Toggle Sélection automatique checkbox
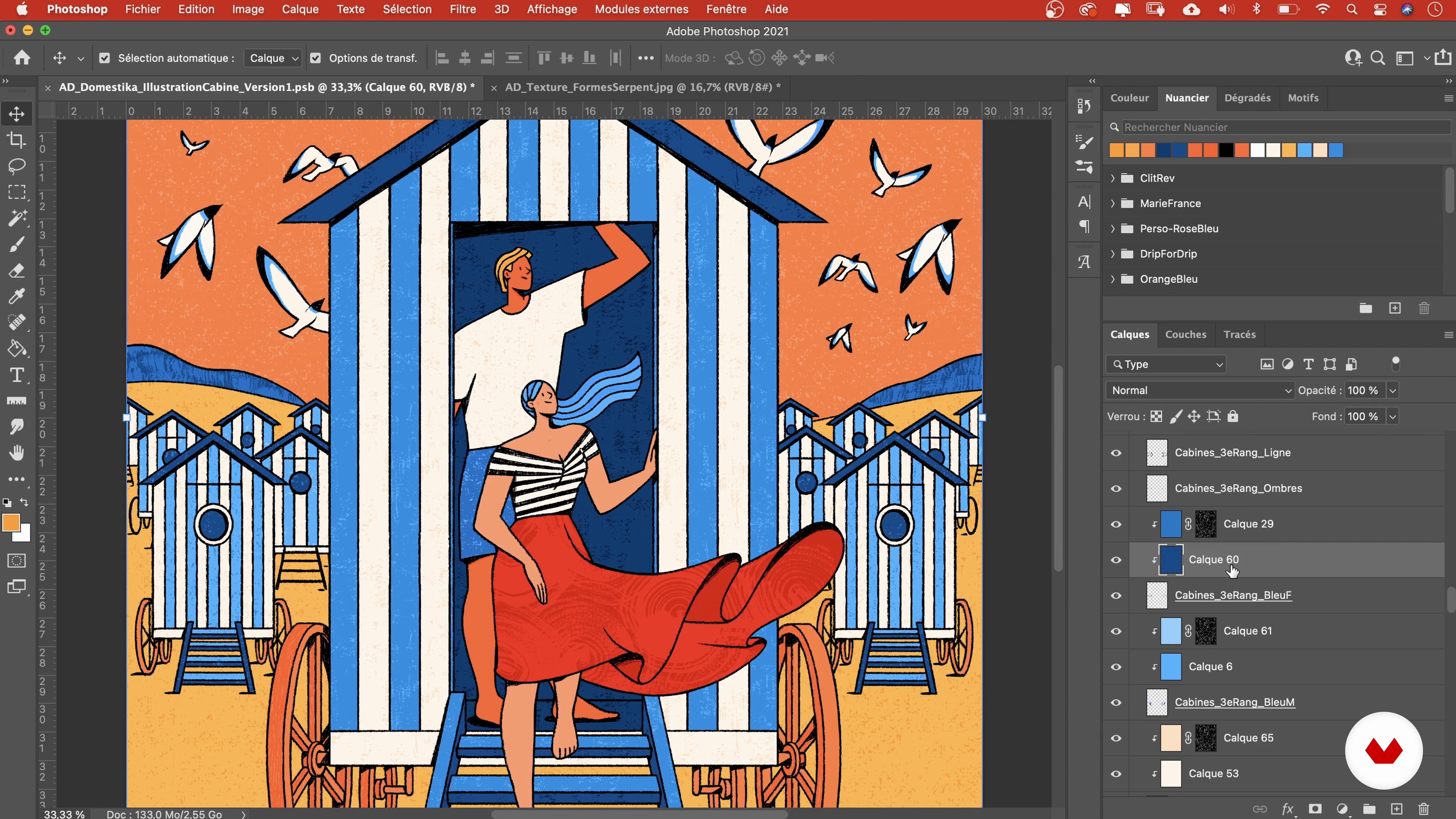The height and width of the screenshot is (819, 1456). (105, 58)
